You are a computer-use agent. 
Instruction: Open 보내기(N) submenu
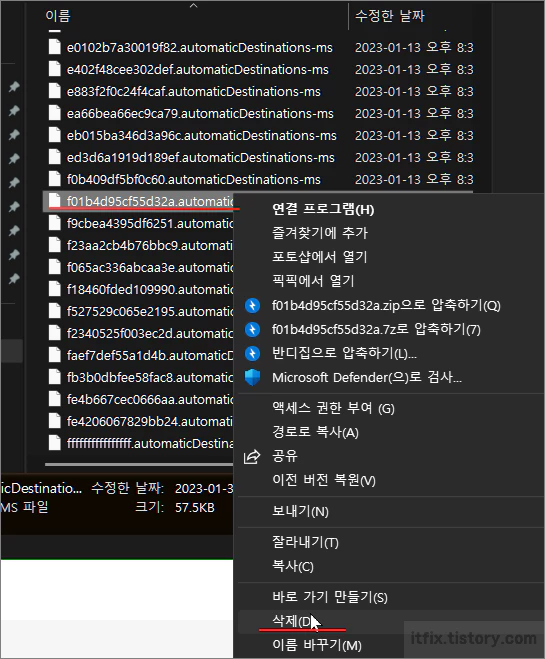pyautogui.click(x=300, y=511)
